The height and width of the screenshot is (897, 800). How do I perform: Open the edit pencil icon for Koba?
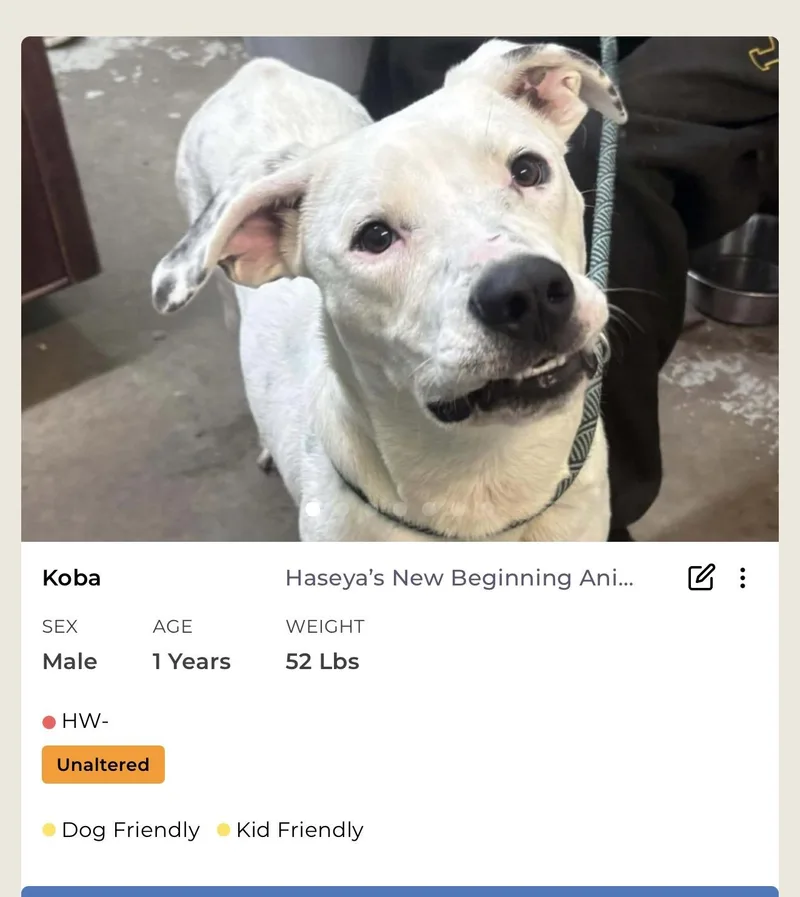tap(701, 577)
